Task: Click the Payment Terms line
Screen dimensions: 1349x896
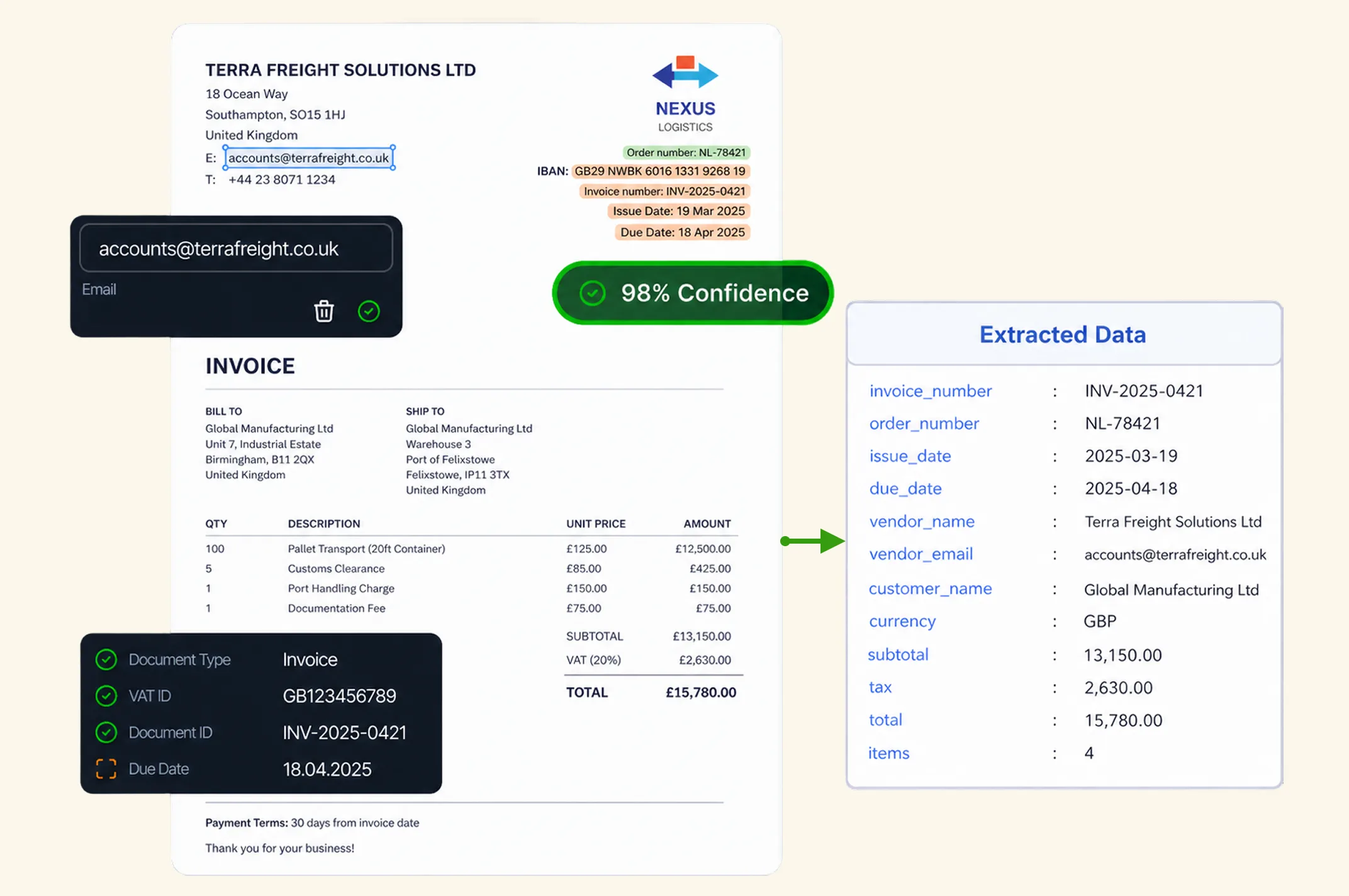Action: click(x=312, y=823)
